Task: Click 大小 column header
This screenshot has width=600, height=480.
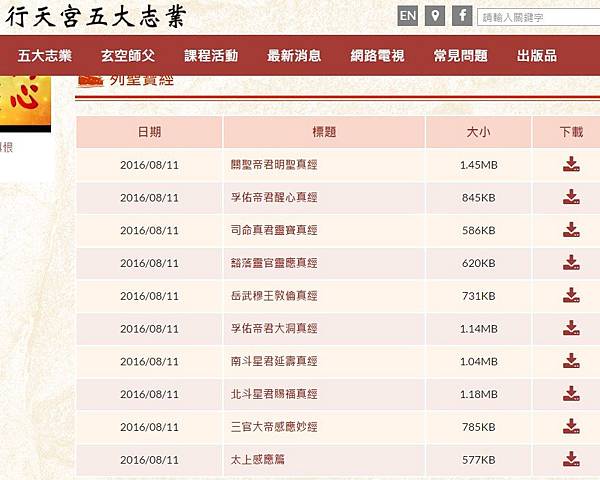Action: coord(478,132)
